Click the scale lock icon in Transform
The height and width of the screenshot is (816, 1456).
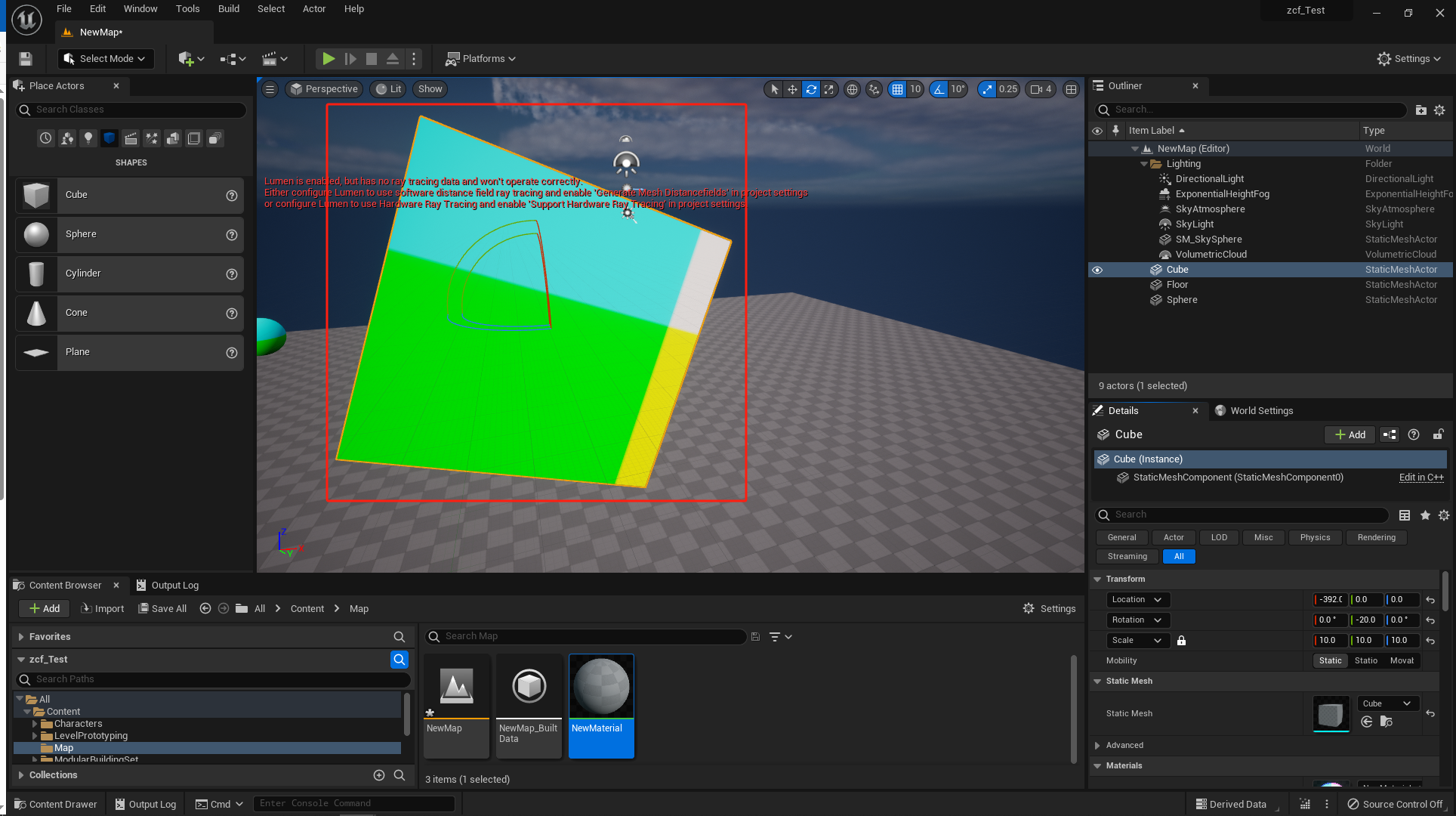1181,641
